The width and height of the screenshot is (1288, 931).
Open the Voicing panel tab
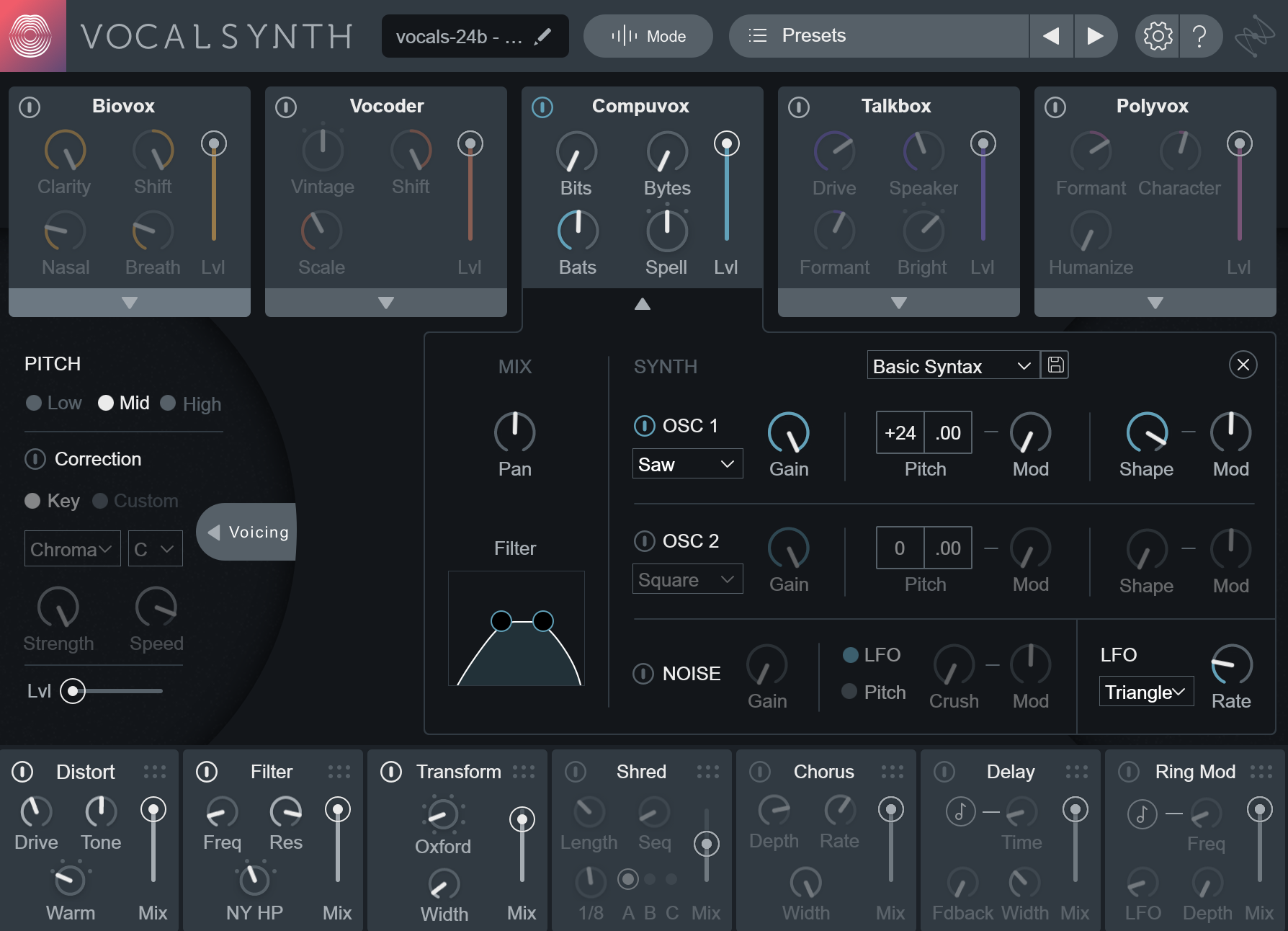pos(246,532)
